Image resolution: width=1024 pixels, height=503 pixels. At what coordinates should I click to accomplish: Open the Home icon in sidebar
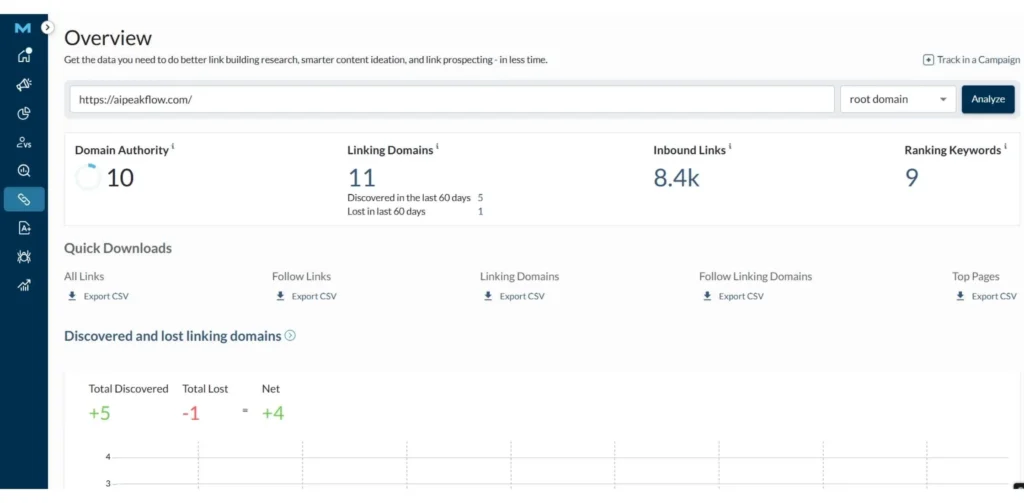click(24, 56)
